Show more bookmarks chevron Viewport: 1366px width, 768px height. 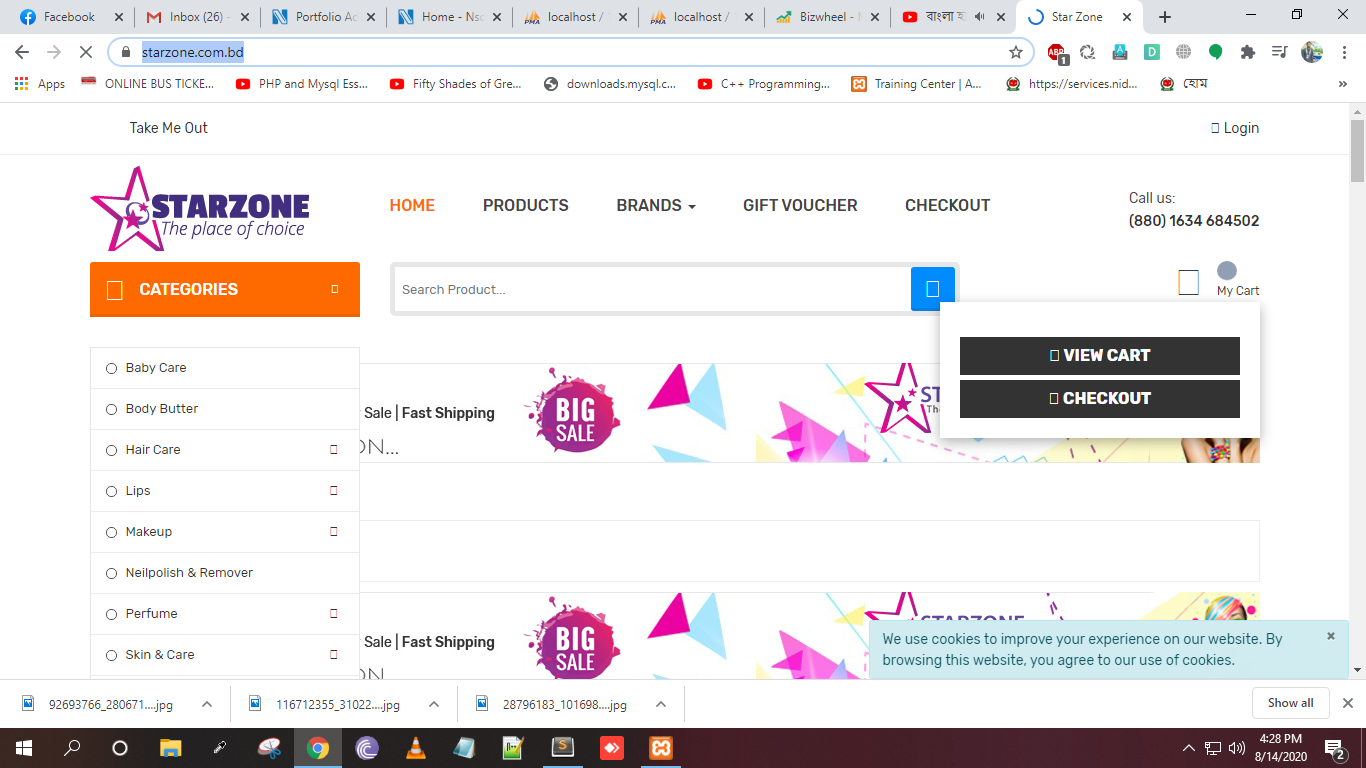(x=1343, y=84)
